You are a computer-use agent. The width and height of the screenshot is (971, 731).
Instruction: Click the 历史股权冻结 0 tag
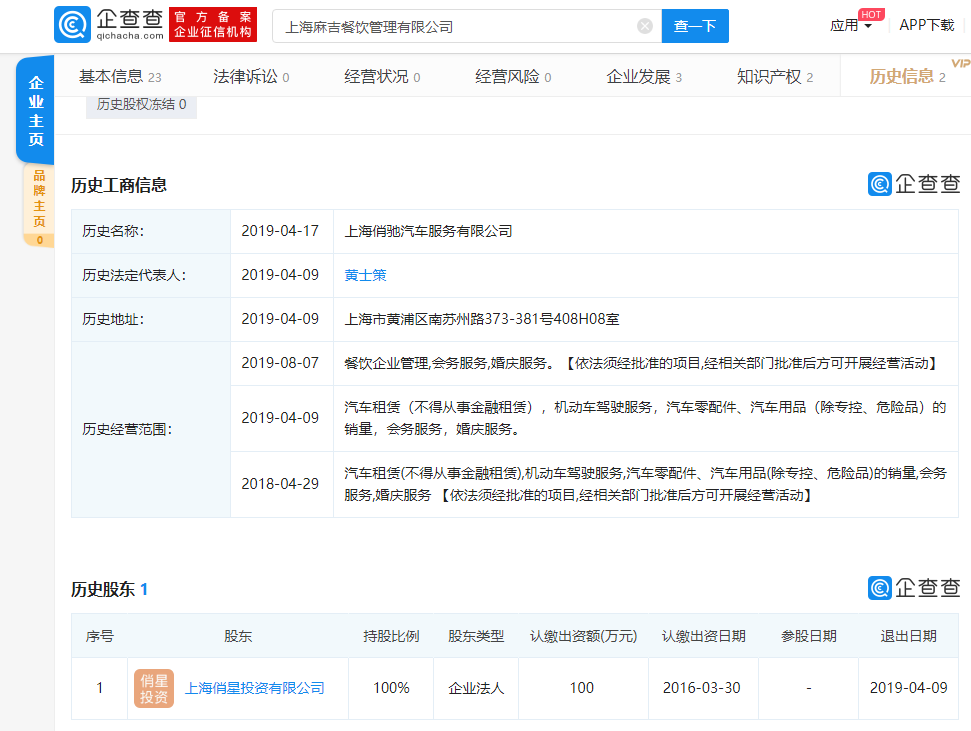[141, 105]
